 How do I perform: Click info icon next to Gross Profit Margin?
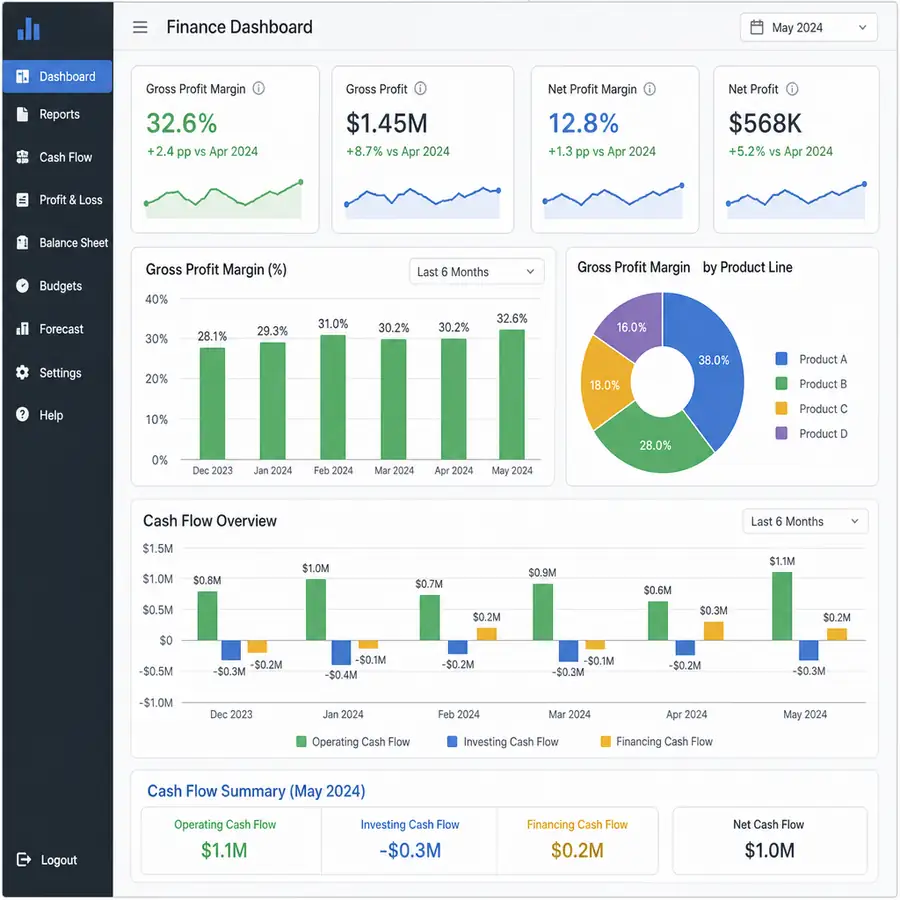point(259,88)
